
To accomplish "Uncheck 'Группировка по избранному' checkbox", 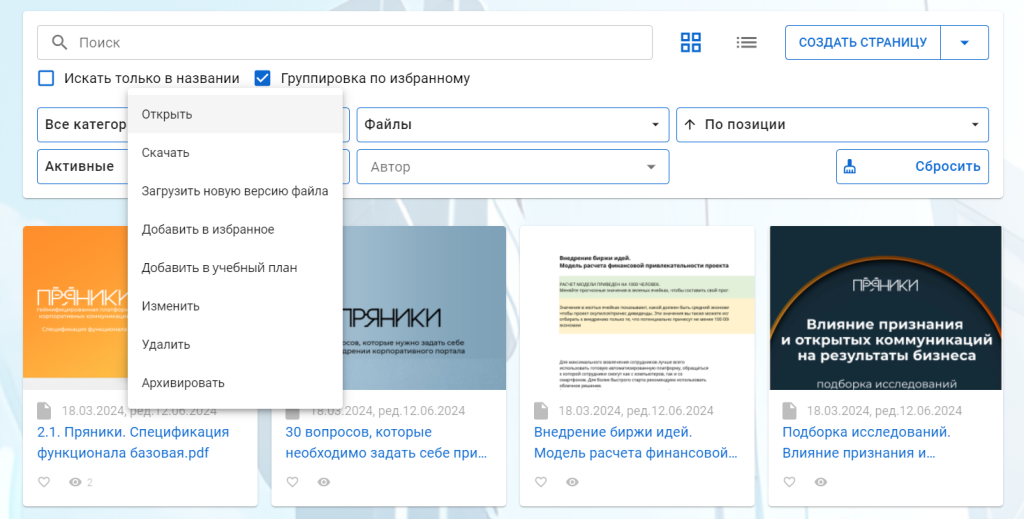I will tap(263, 78).
